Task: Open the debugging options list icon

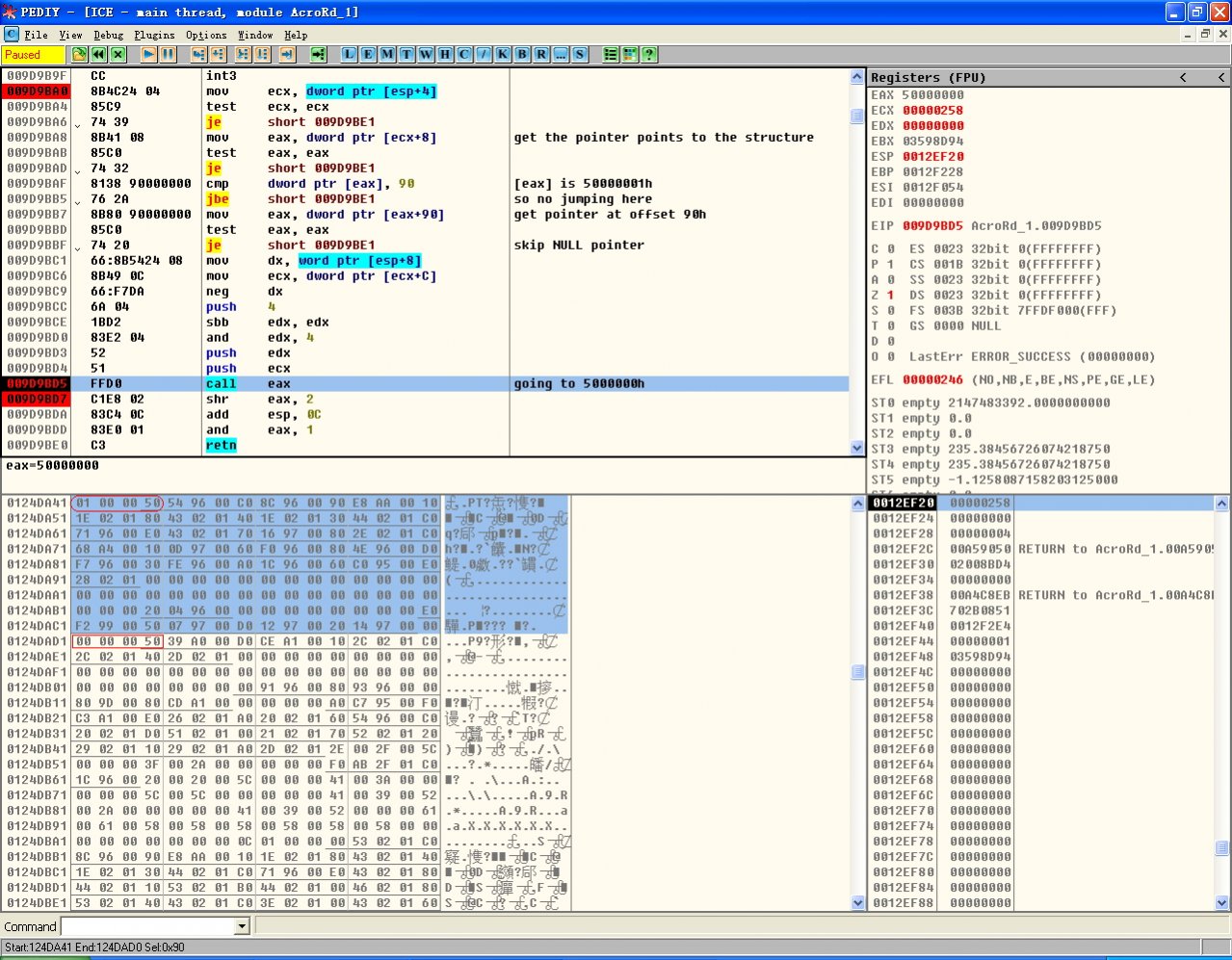Action: (x=611, y=55)
